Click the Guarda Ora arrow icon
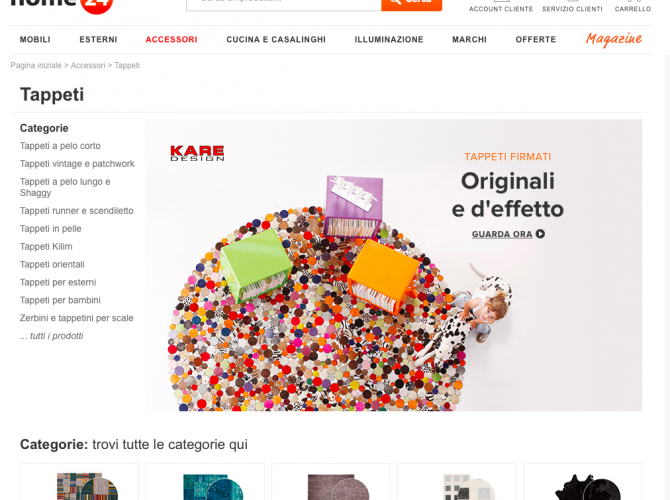The image size is (670, 500). (x=540, y=234)
